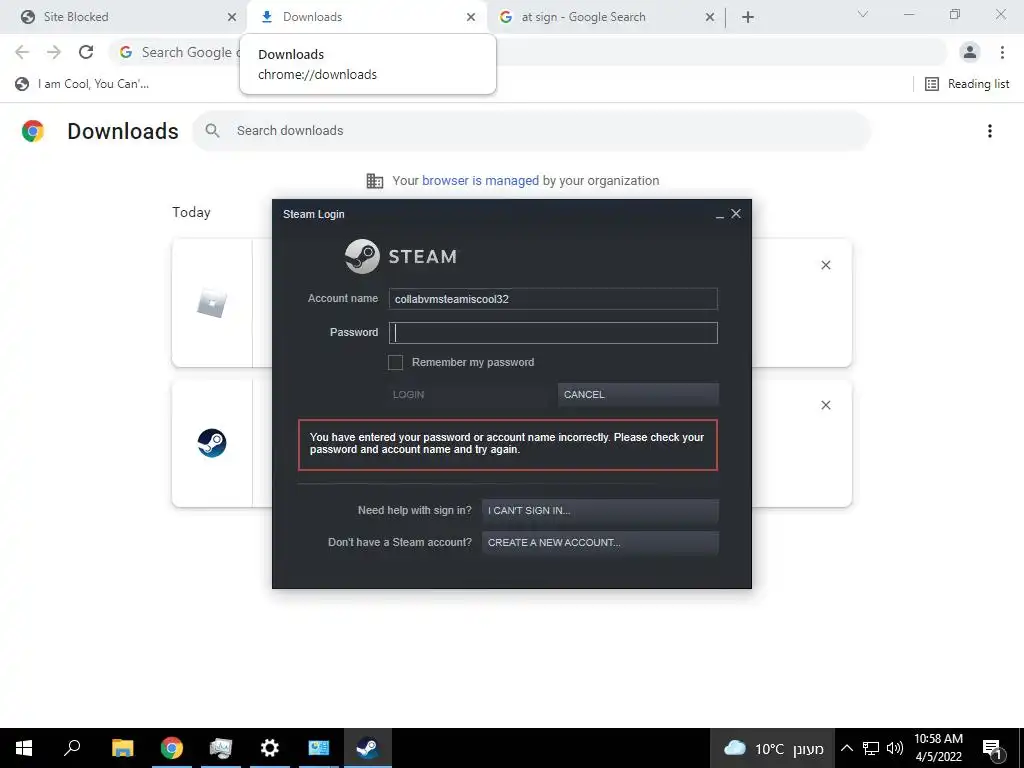Screen dimensions: 1024x768
Task: Click the network tray icon
Action: [x=871, y=748]
